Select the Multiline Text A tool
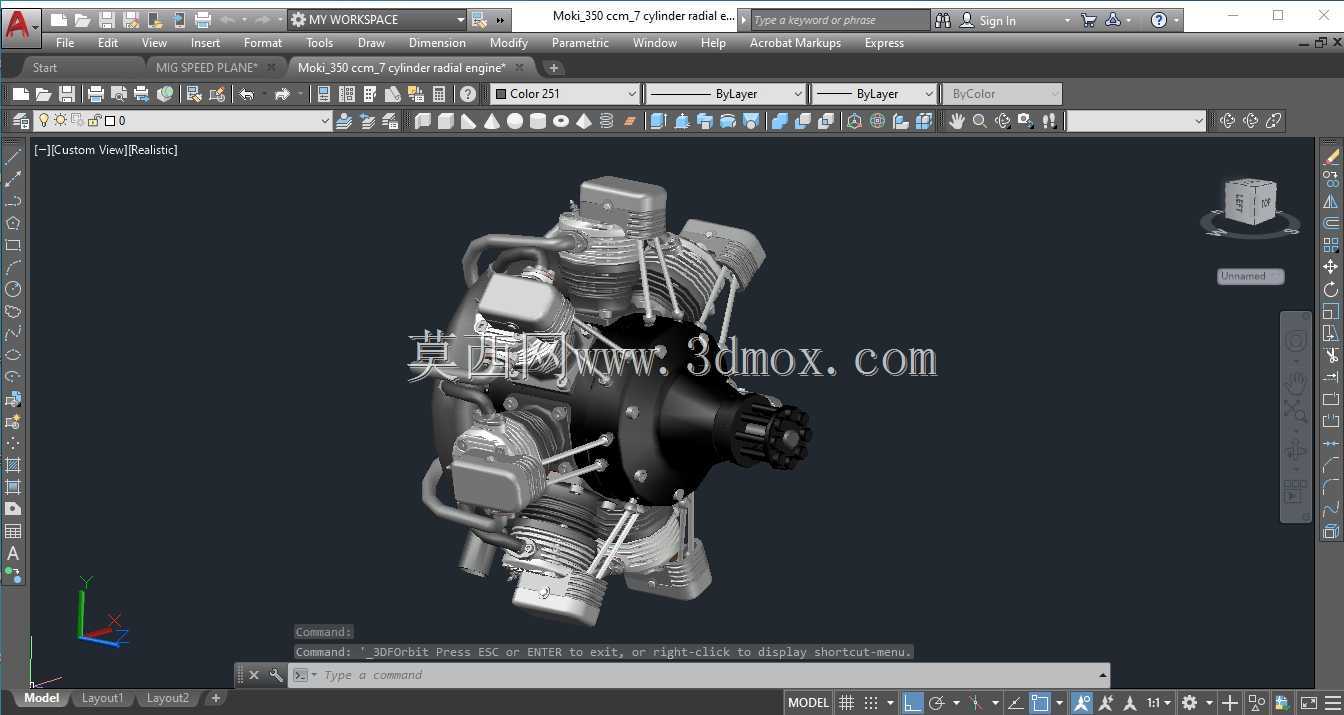Screen dimensions: 1344x715 [13, 553]
